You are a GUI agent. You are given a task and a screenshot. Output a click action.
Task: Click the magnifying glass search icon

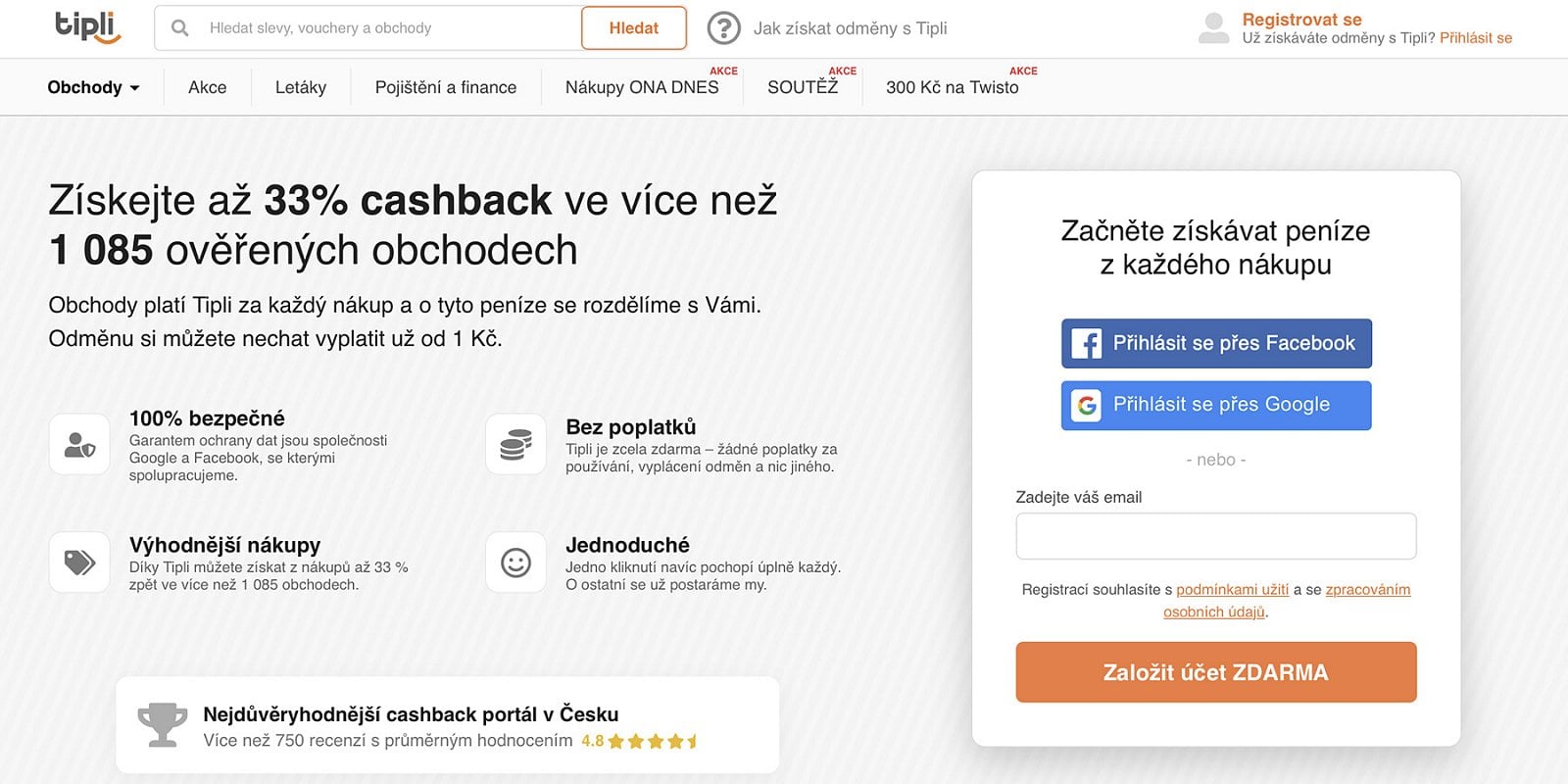pos(180,27)
